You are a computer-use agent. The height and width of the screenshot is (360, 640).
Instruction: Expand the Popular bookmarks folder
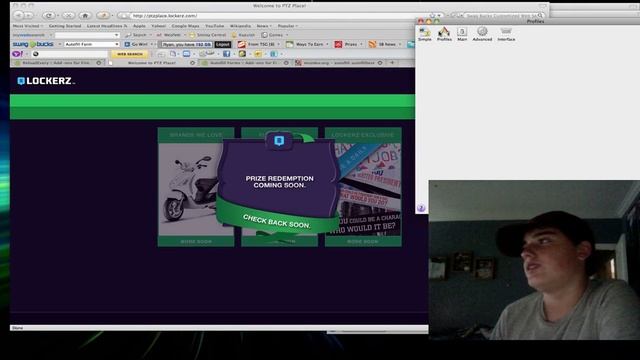[287, 26]
